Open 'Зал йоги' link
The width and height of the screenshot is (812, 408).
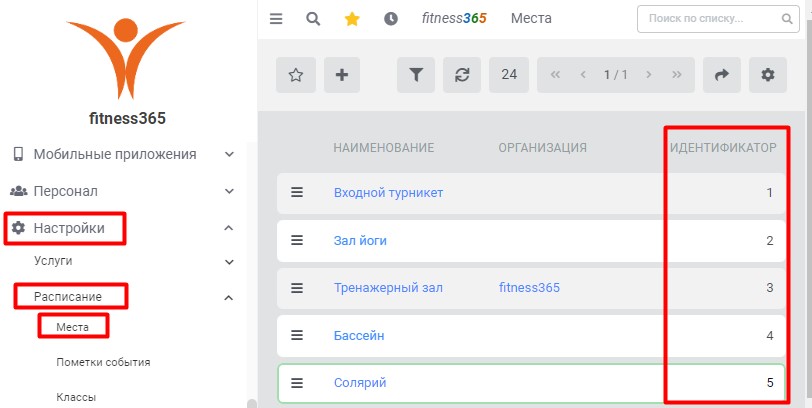[x=360, y=241]
